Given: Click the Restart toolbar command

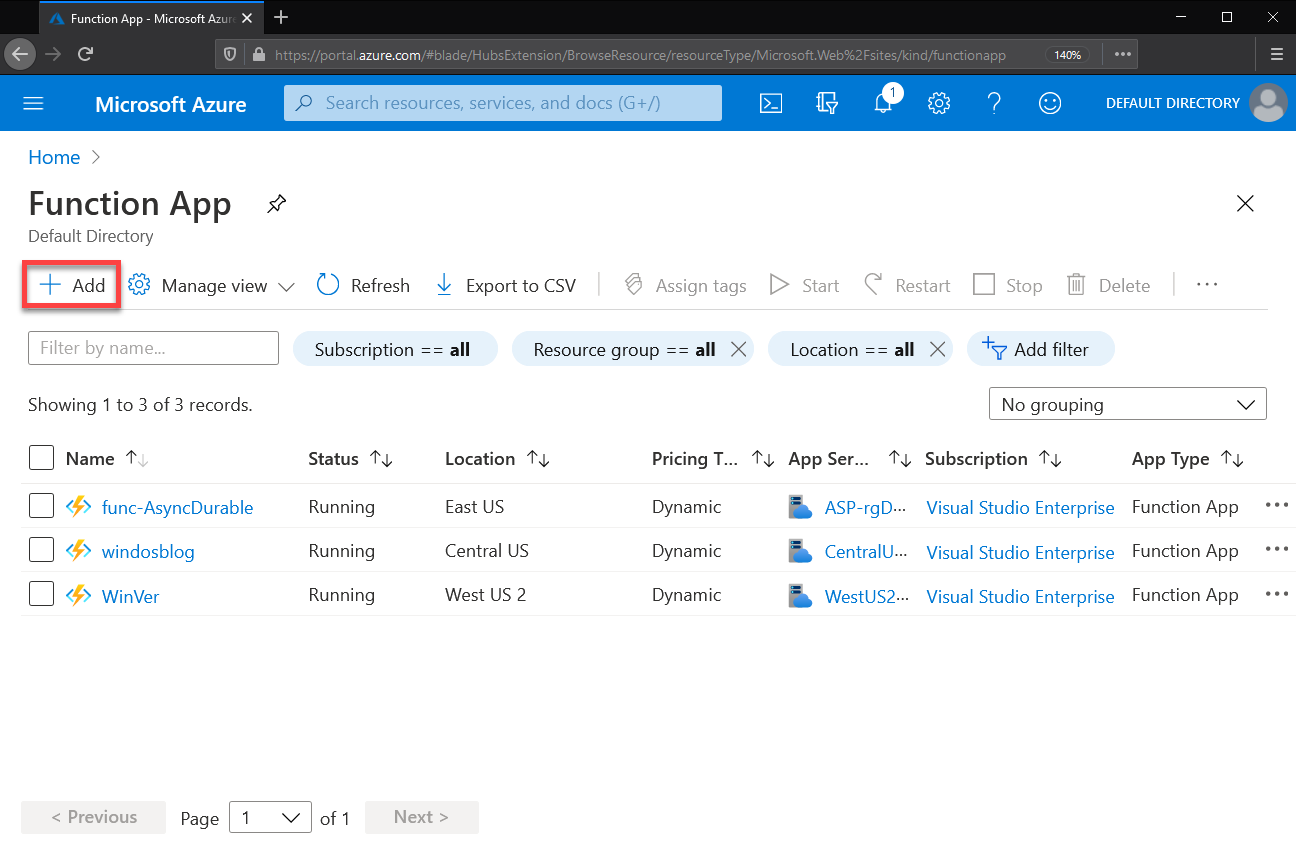Looking at the screenshot, I should [907, 285].
